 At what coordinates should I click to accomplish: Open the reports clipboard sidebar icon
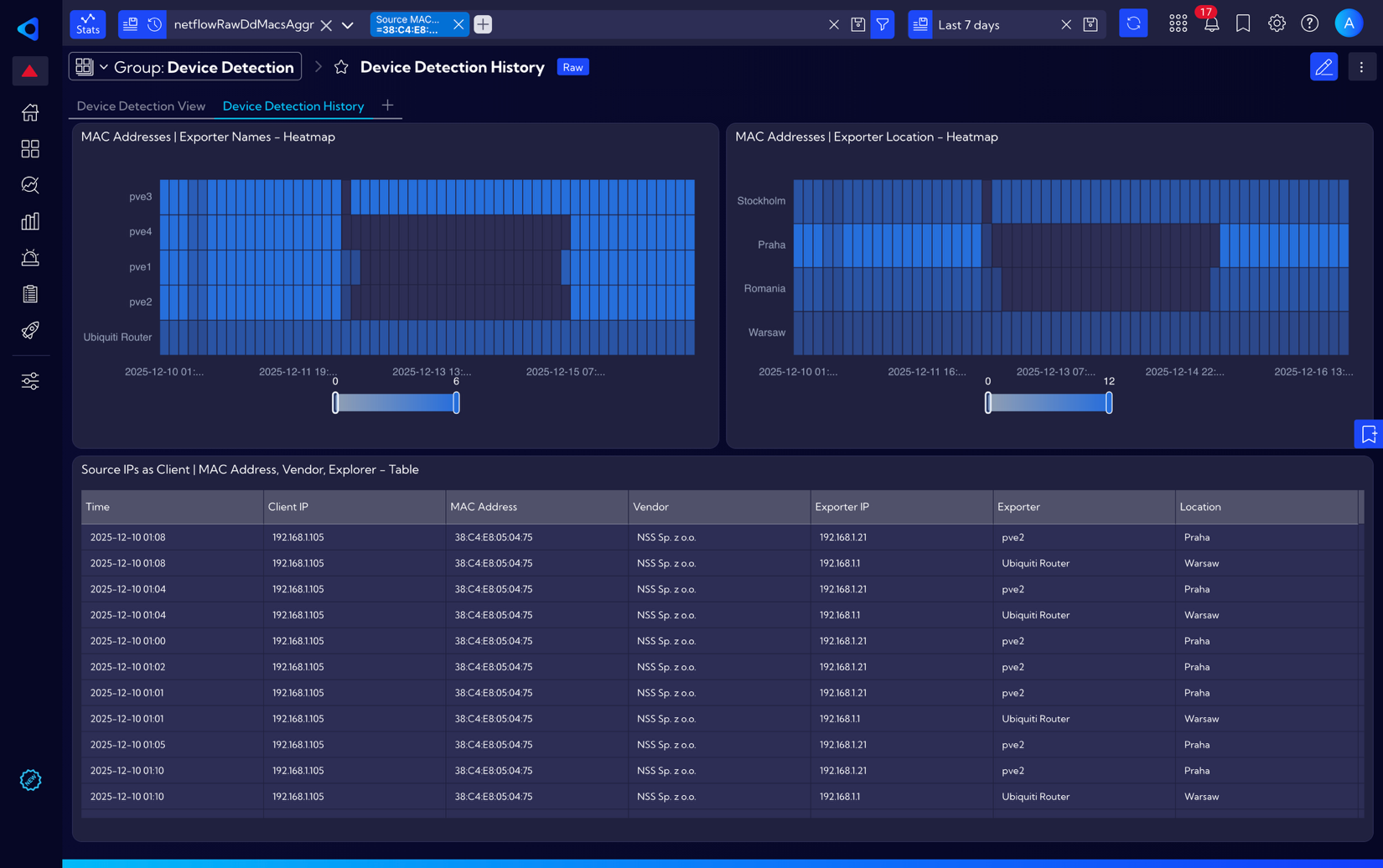30,294
